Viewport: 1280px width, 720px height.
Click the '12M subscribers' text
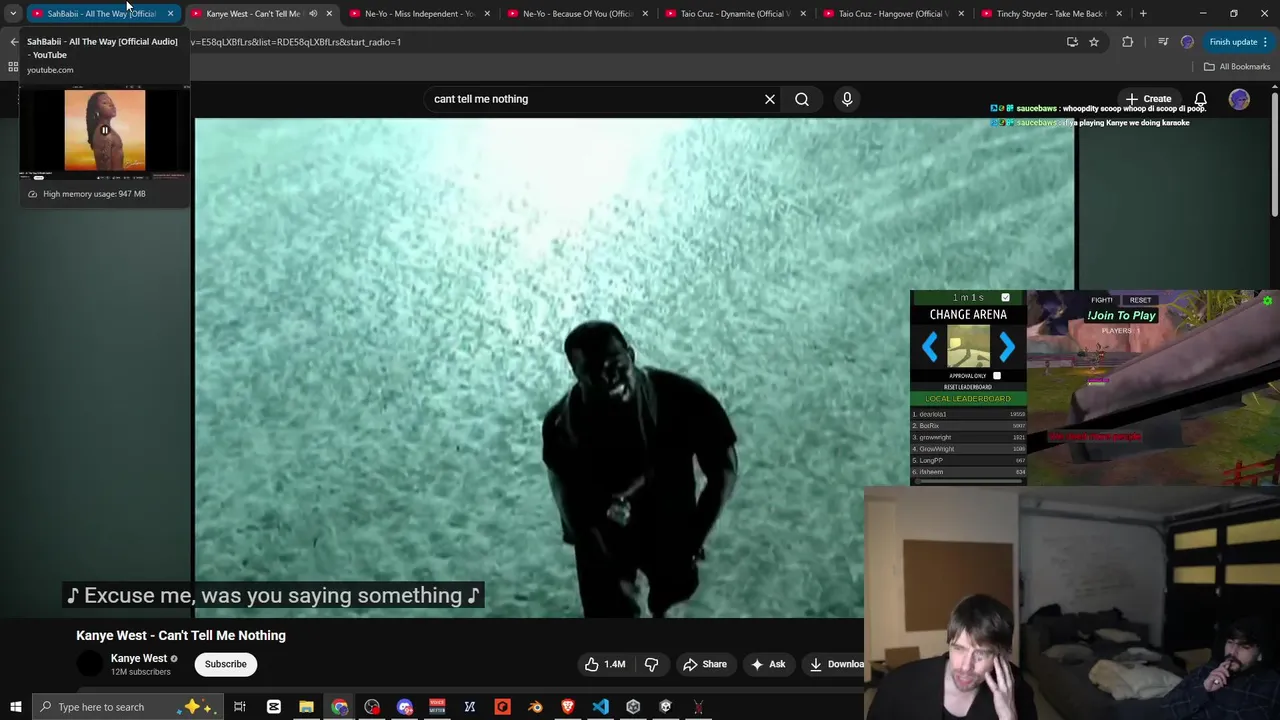click(140, 672)
